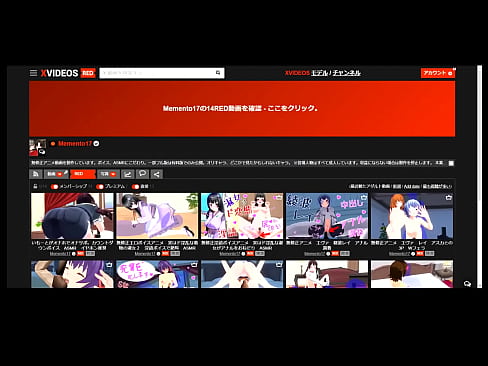Switch to the RED tab
Screen dimensions: 488x366
click(x=83, y=174)
